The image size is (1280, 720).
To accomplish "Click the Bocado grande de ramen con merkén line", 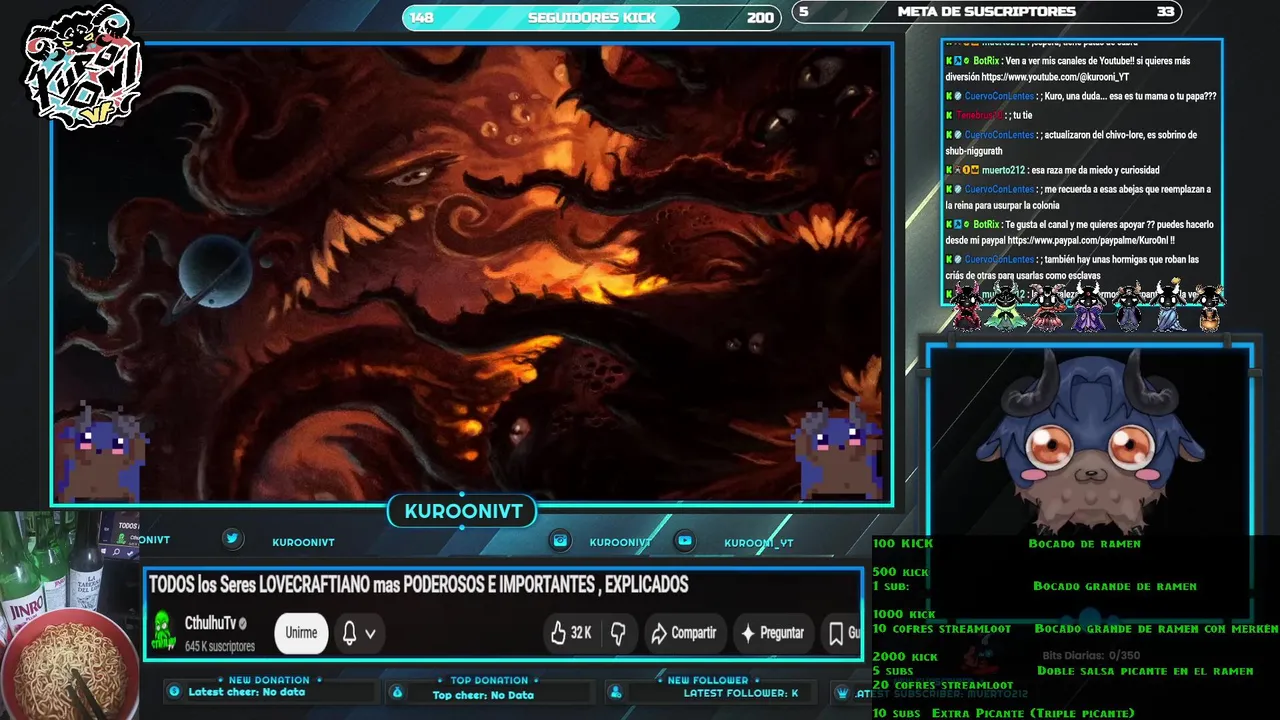I will [1156, 629].
